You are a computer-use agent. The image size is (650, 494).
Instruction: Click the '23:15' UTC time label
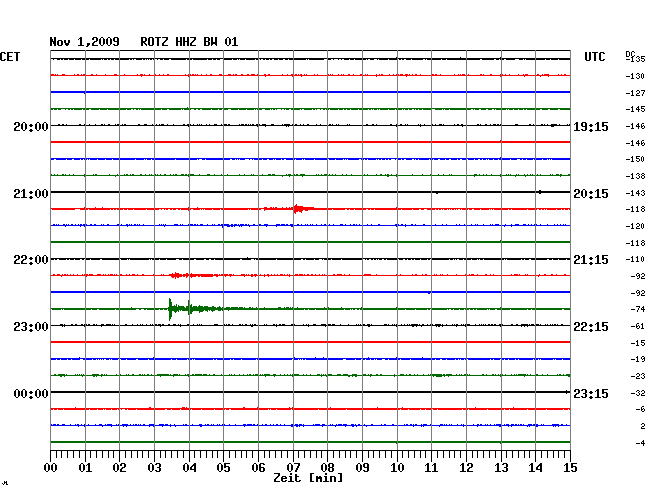(x=591, y=393)
